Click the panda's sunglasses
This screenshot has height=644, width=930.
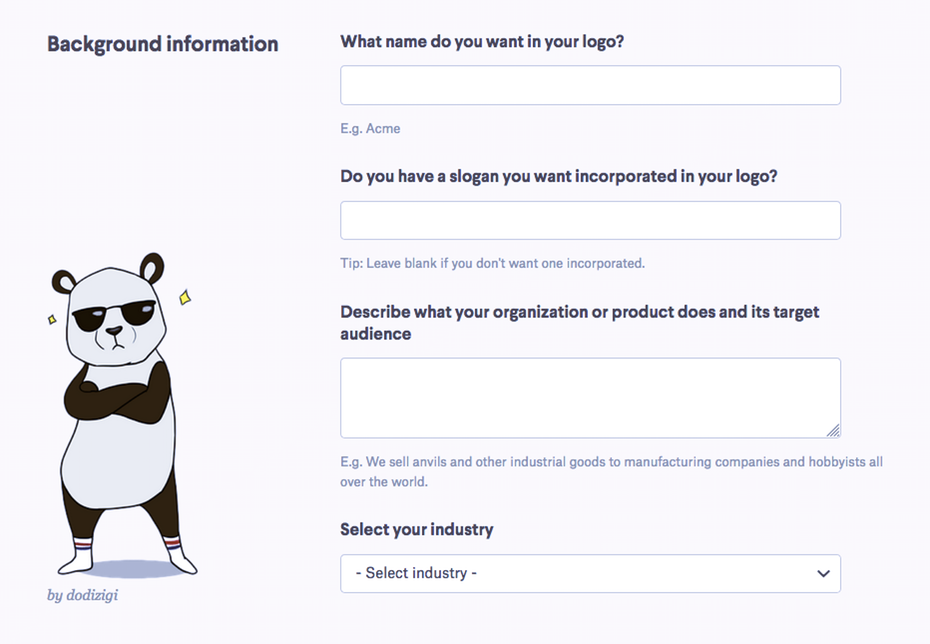(x=114, y=315)
